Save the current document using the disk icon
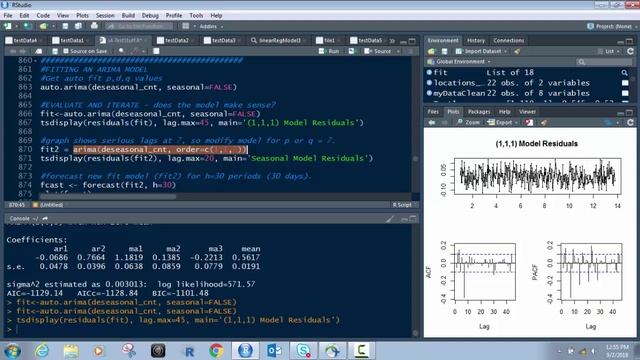The width and height of the screenshot is (640, 360). click(65, 26)
